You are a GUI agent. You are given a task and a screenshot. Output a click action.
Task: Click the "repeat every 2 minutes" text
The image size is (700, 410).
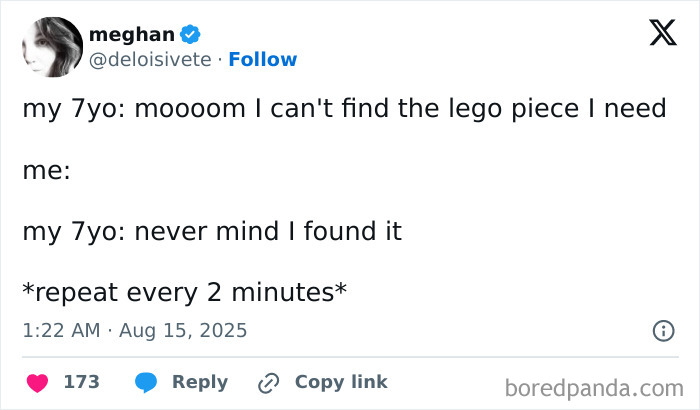(185, 292)
